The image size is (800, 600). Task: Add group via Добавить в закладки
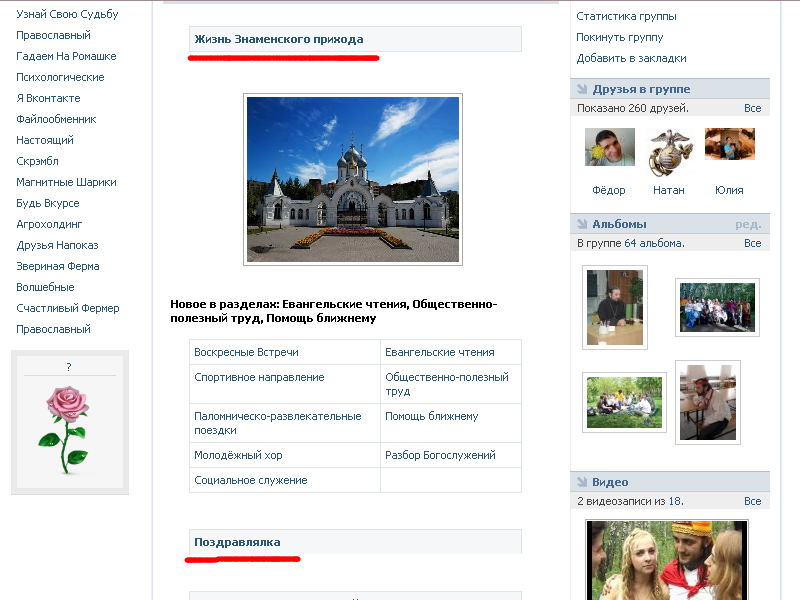(631, 58)
